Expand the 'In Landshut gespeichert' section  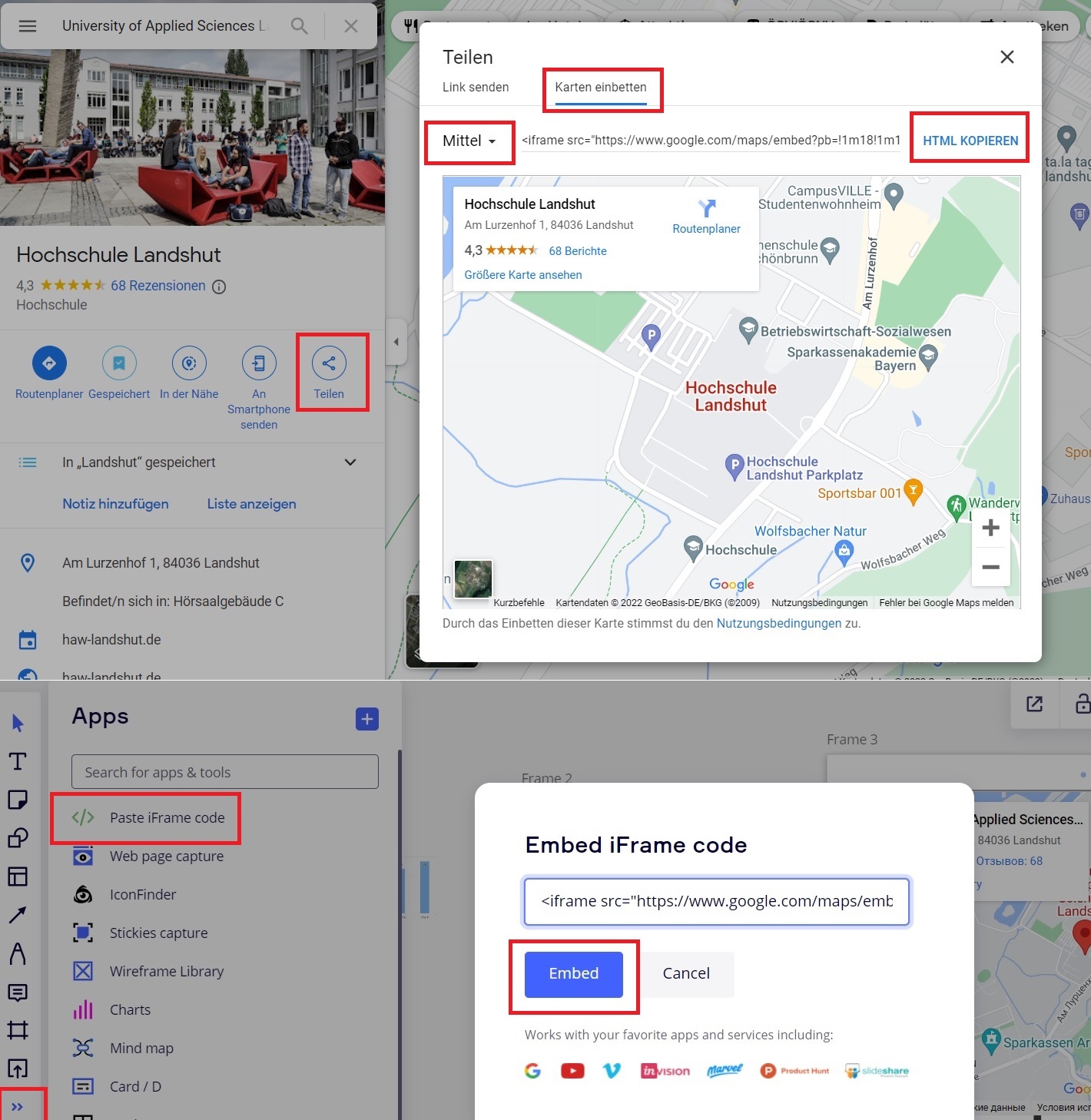click(350, 462)
